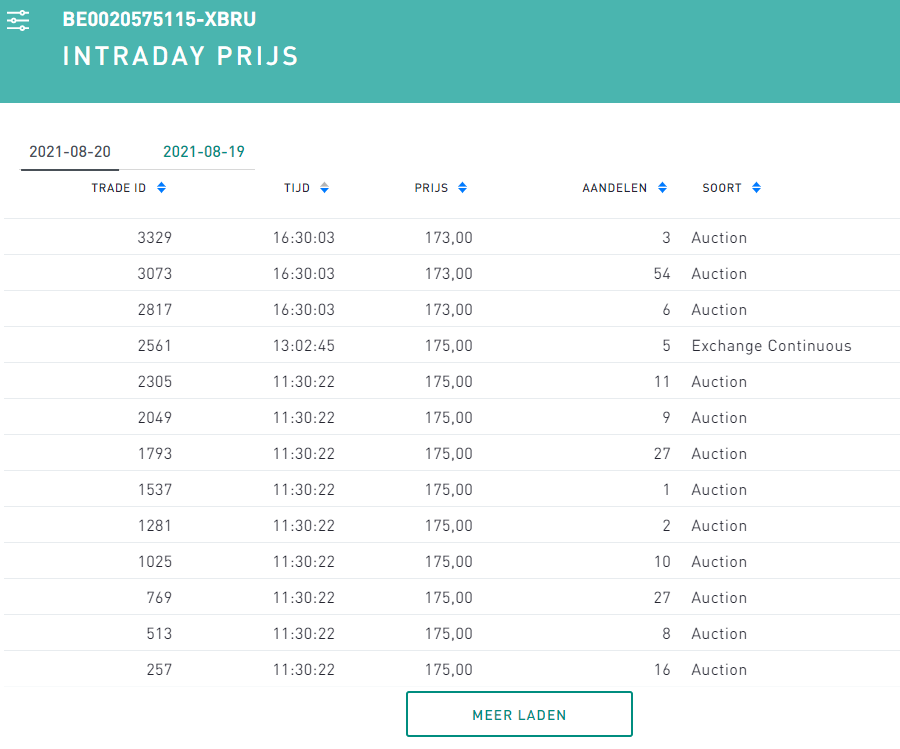
Task: Open the filter settings sliders icon
Action: coord(18,20)
